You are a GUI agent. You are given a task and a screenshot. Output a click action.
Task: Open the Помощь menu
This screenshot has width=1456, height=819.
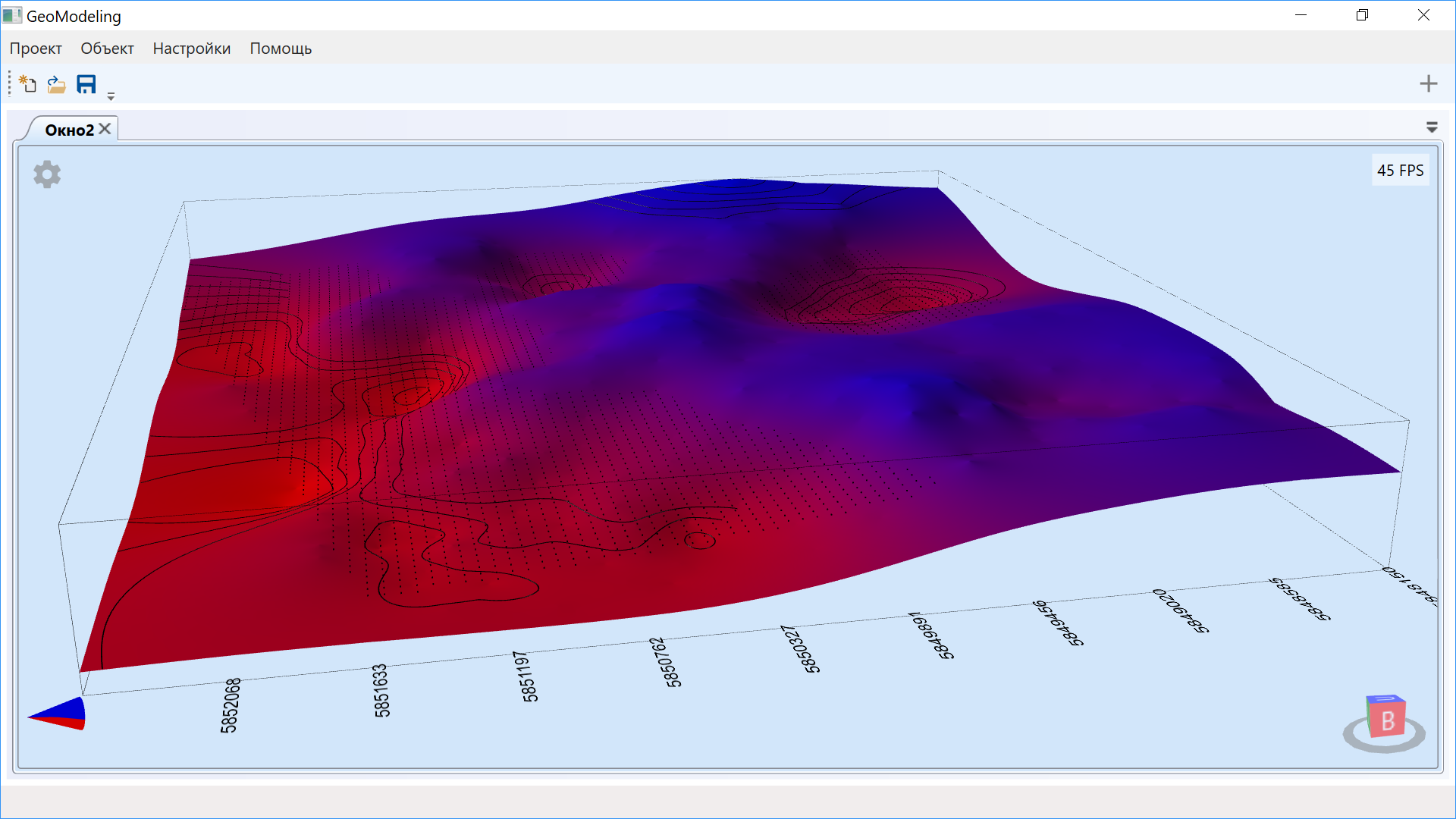click(x=281, y=49)
